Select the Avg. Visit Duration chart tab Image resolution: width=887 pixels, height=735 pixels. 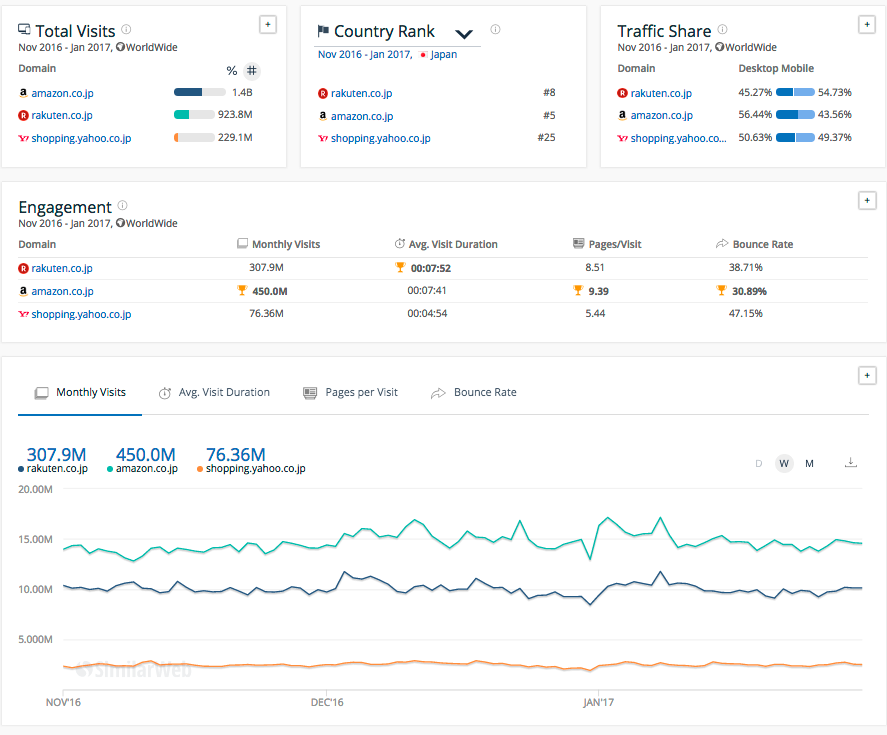[x=214, y=393]
